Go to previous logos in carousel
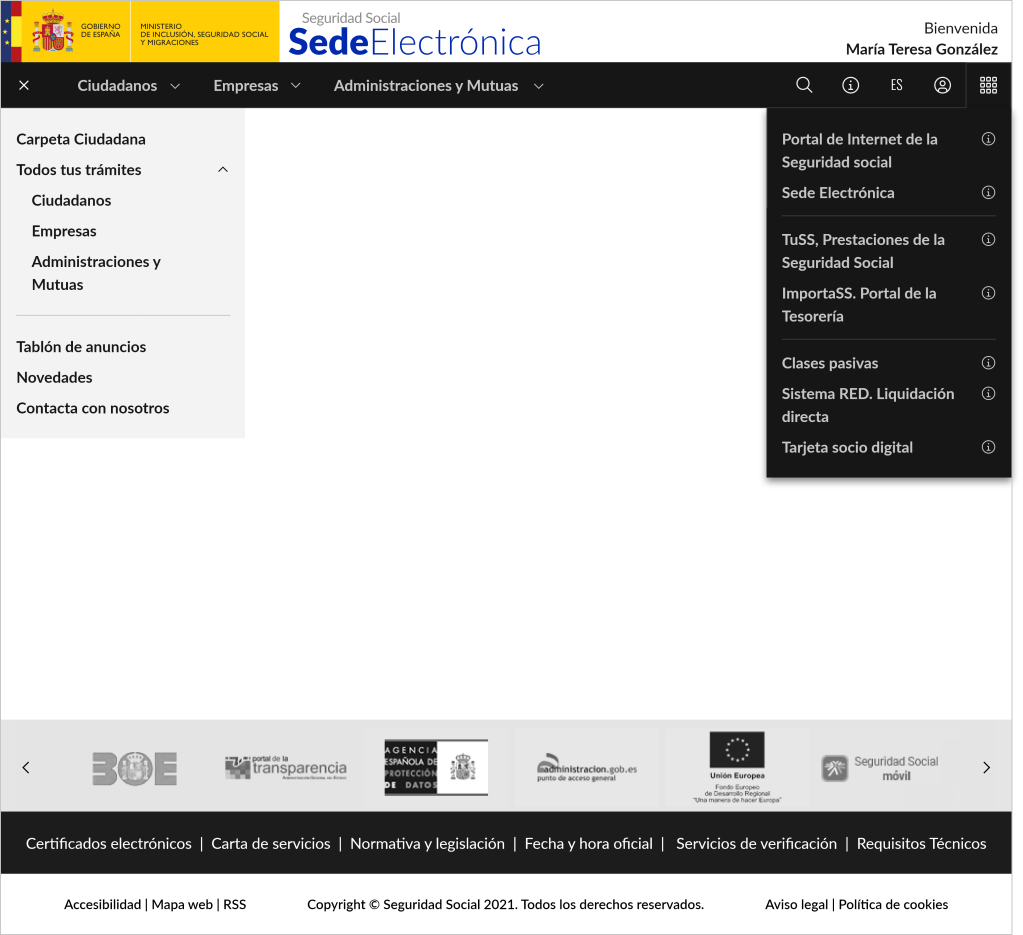This screenshot has height=935, width=1023. 26,768
